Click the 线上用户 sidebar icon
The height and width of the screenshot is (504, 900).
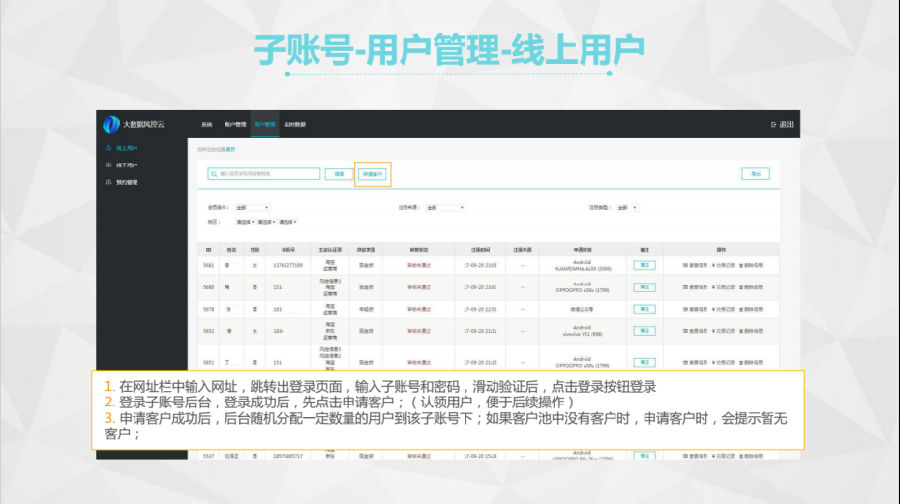[107, 148]
